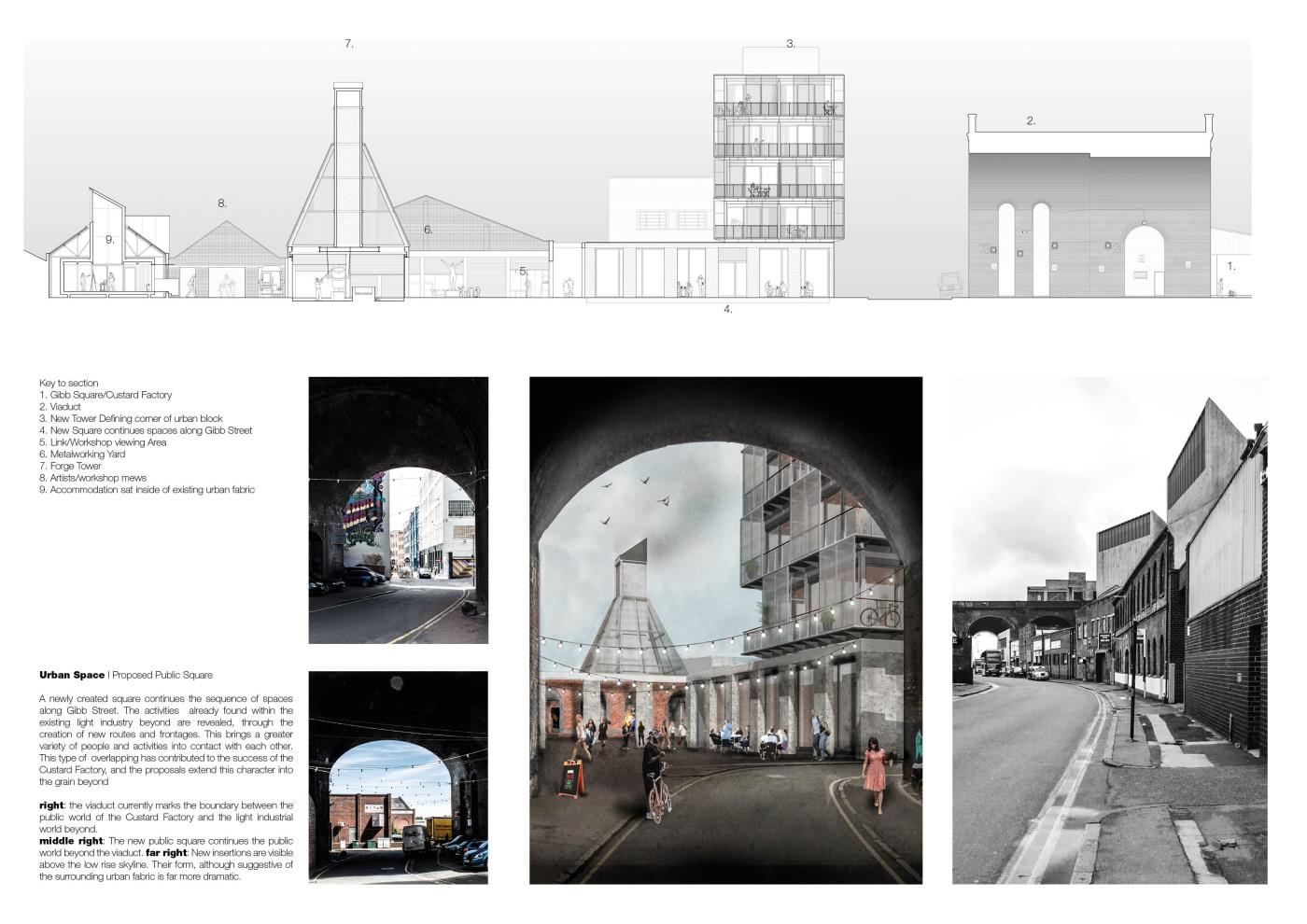This screenshot has height=924, width=1307.
Task: Click the viaduct photo with colorful graffiti
Action: tap(398, 510)
